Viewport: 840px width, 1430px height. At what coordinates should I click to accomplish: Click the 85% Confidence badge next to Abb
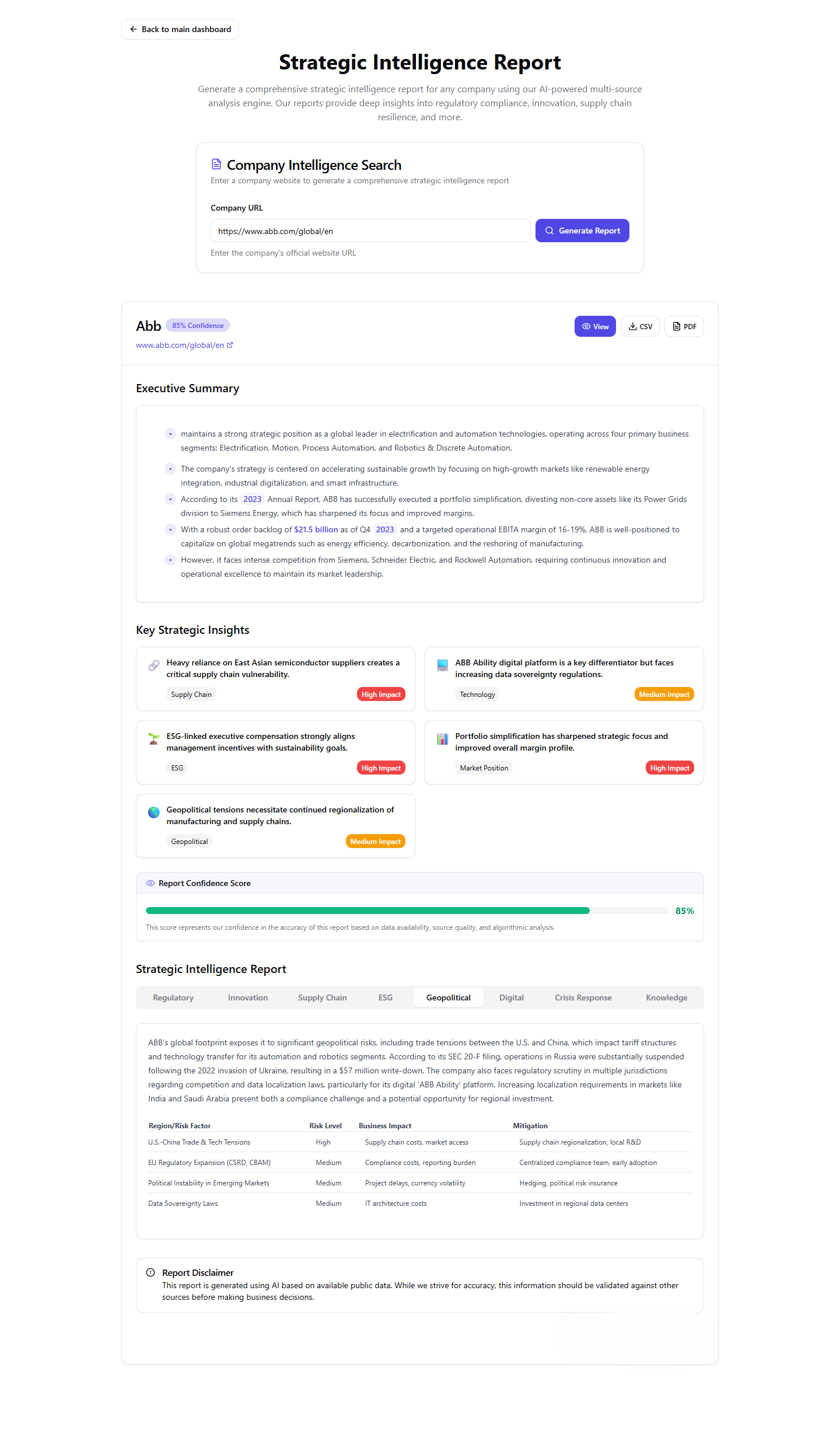click(x=197, y=325)
